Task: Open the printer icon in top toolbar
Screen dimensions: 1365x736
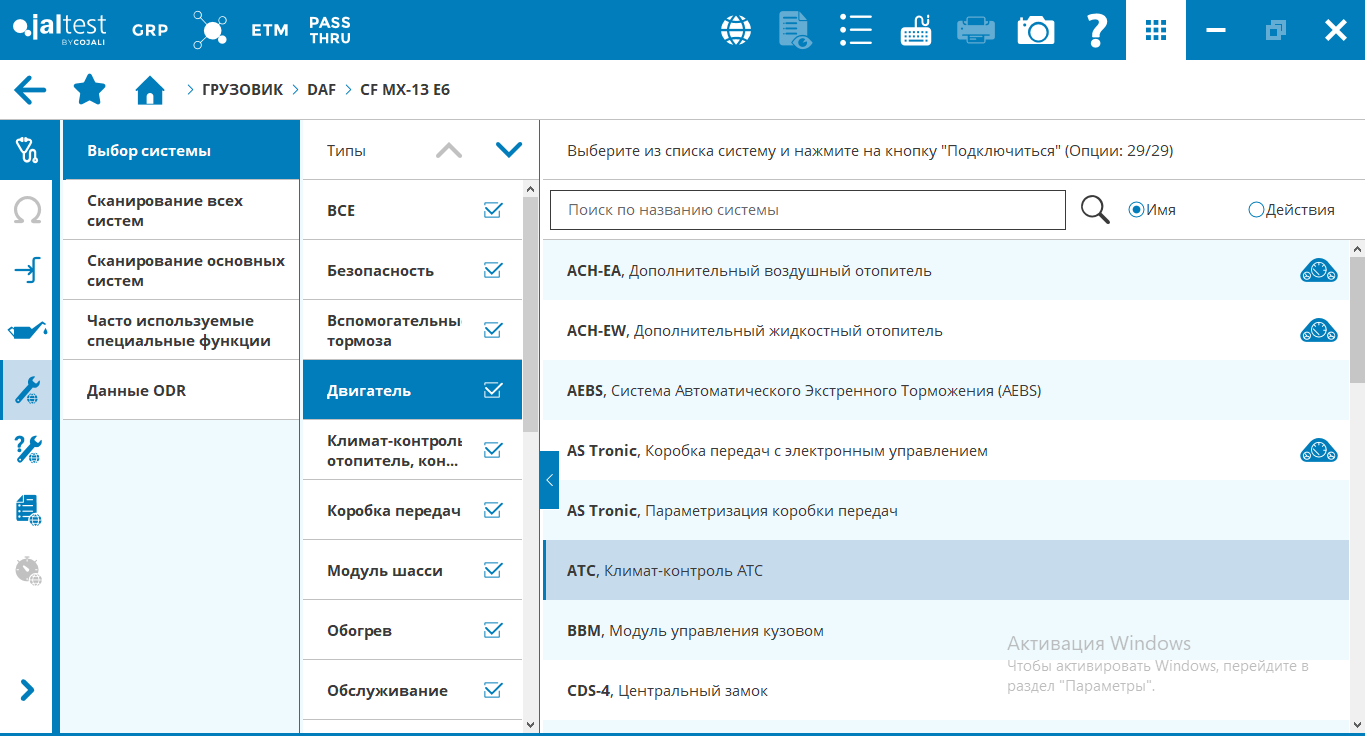Action: 975,30
